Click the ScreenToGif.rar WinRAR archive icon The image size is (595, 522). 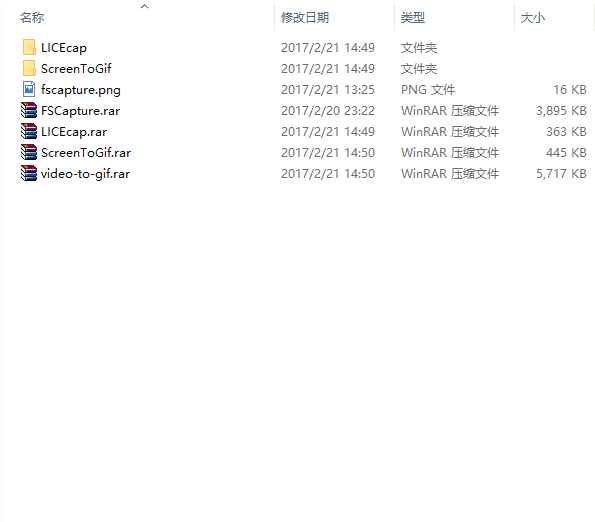pyautogui.click(x=29, y=153)
